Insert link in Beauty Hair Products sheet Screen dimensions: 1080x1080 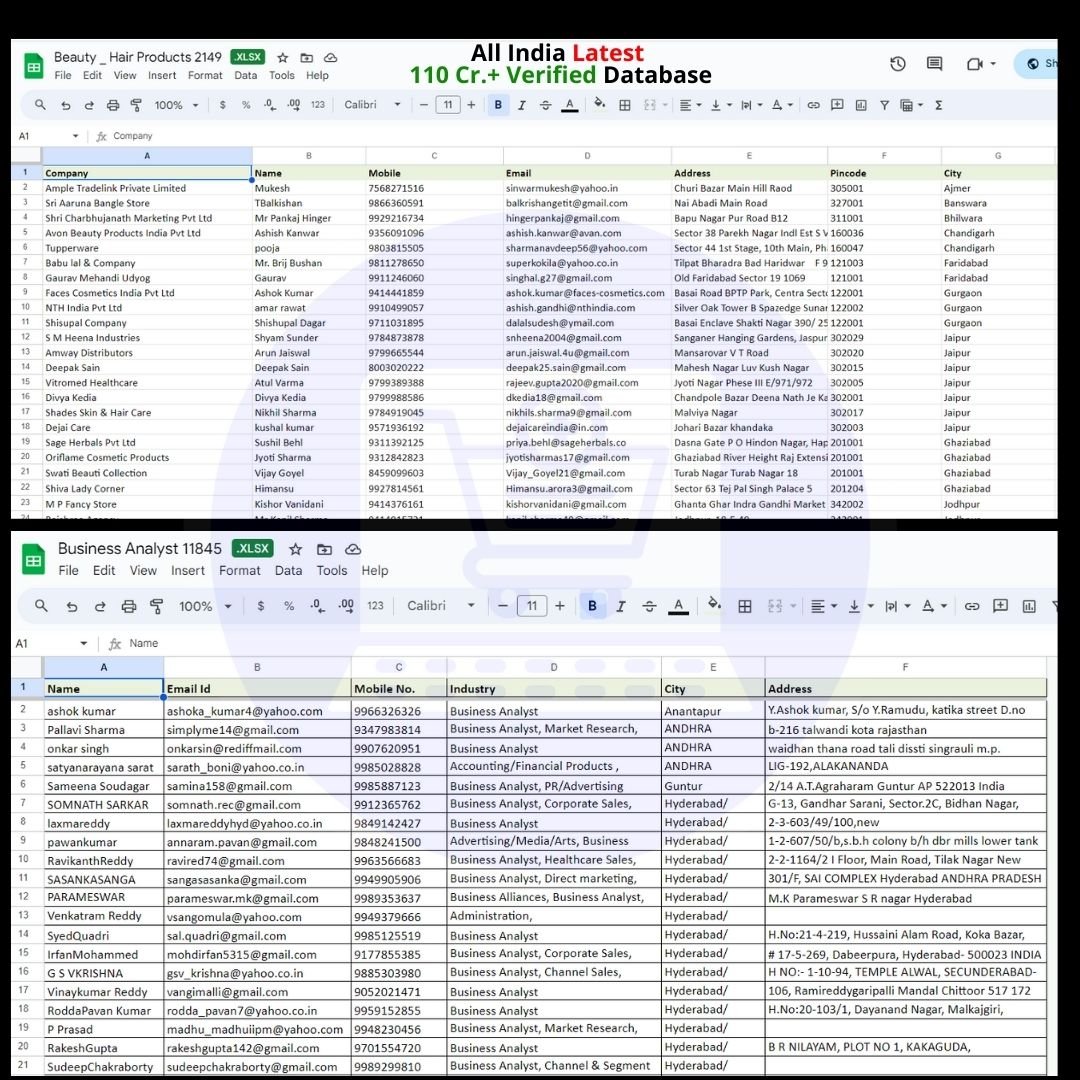click(x=813, y=105)
